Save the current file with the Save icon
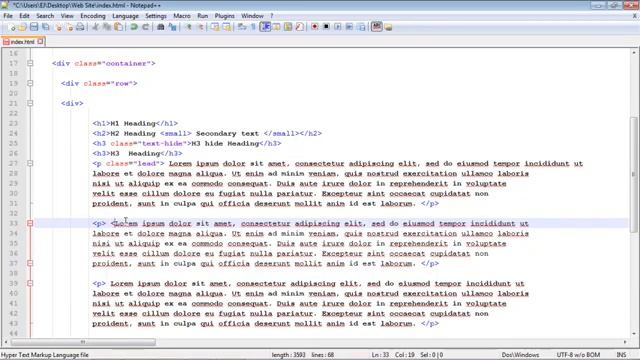640x360 pixels. point(34,27)
